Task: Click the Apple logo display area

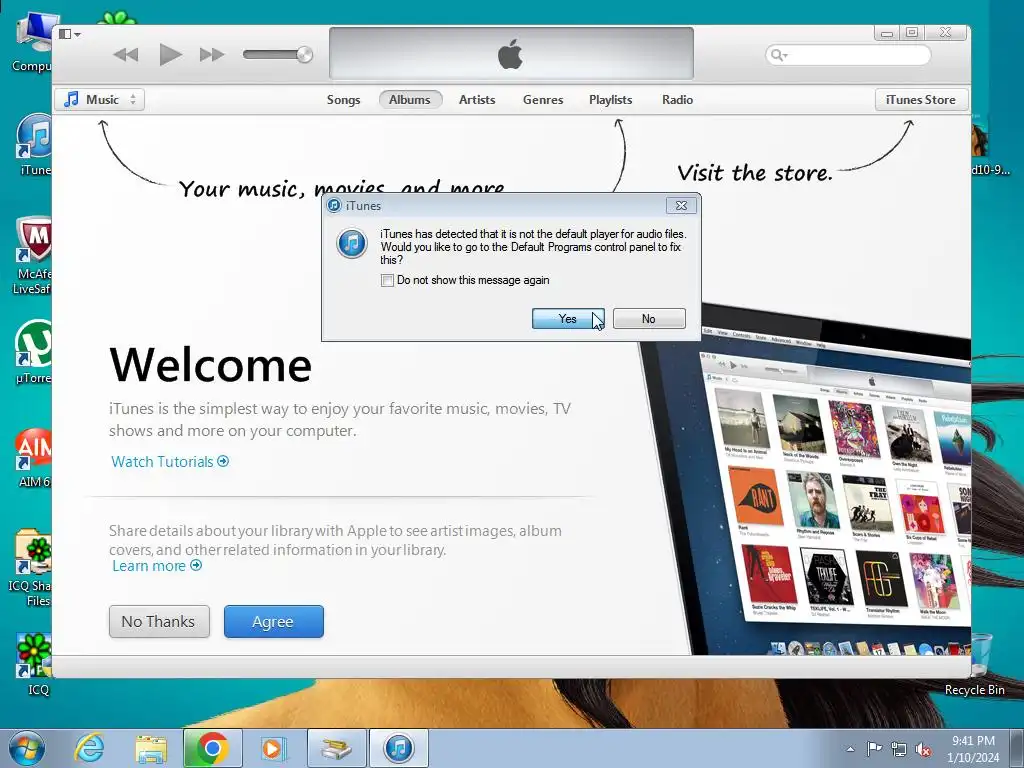Action: click(511, 54)
